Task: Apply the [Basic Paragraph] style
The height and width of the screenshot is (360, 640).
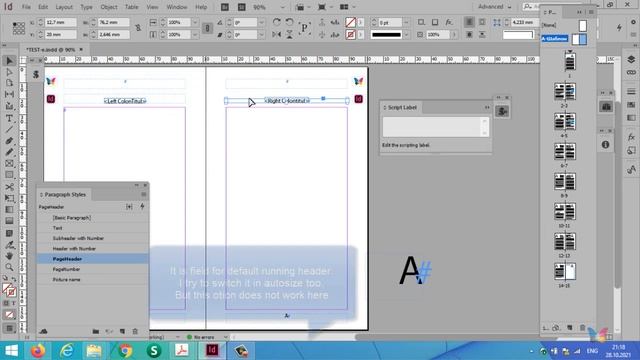Action: coord(93,218)
